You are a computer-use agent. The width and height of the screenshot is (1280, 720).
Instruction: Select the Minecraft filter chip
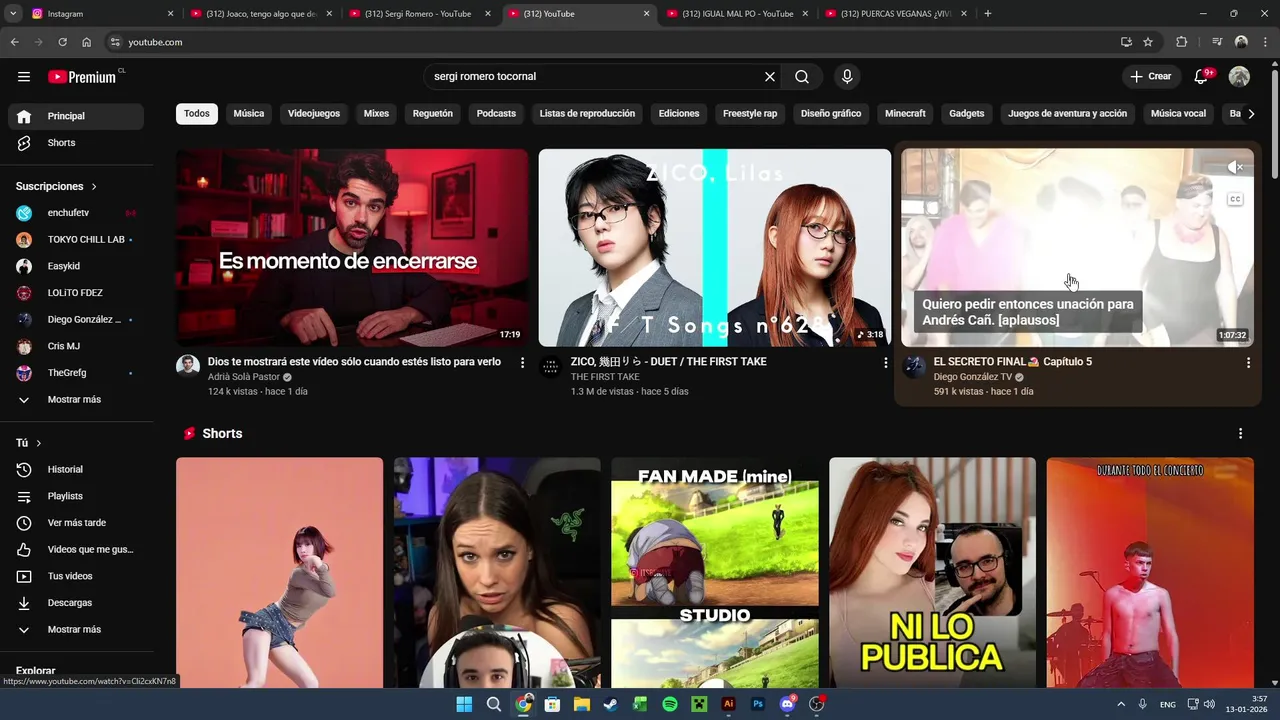pos(905,114)
